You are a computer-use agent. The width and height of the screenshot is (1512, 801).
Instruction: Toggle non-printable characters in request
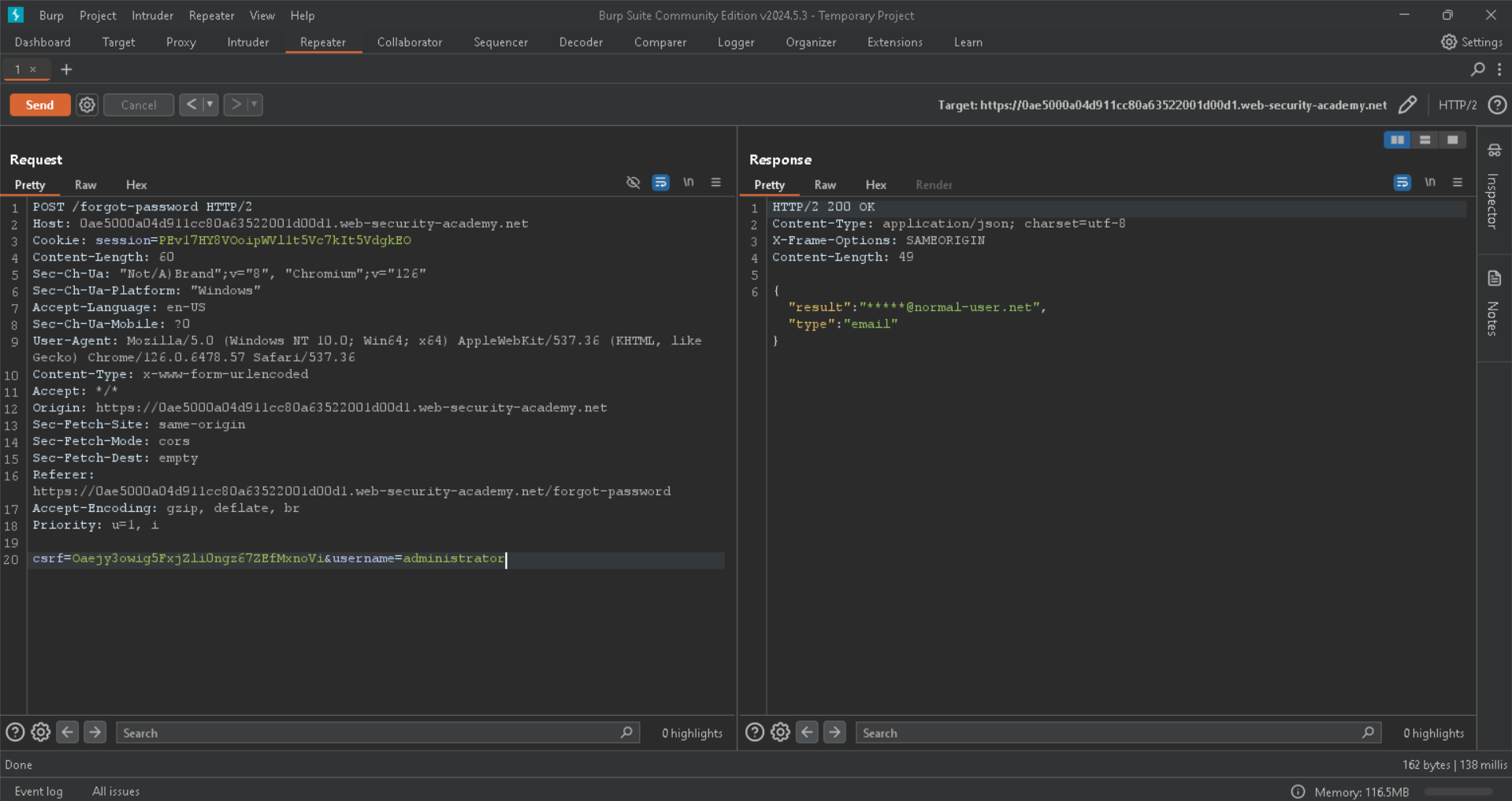click(688, 183)
